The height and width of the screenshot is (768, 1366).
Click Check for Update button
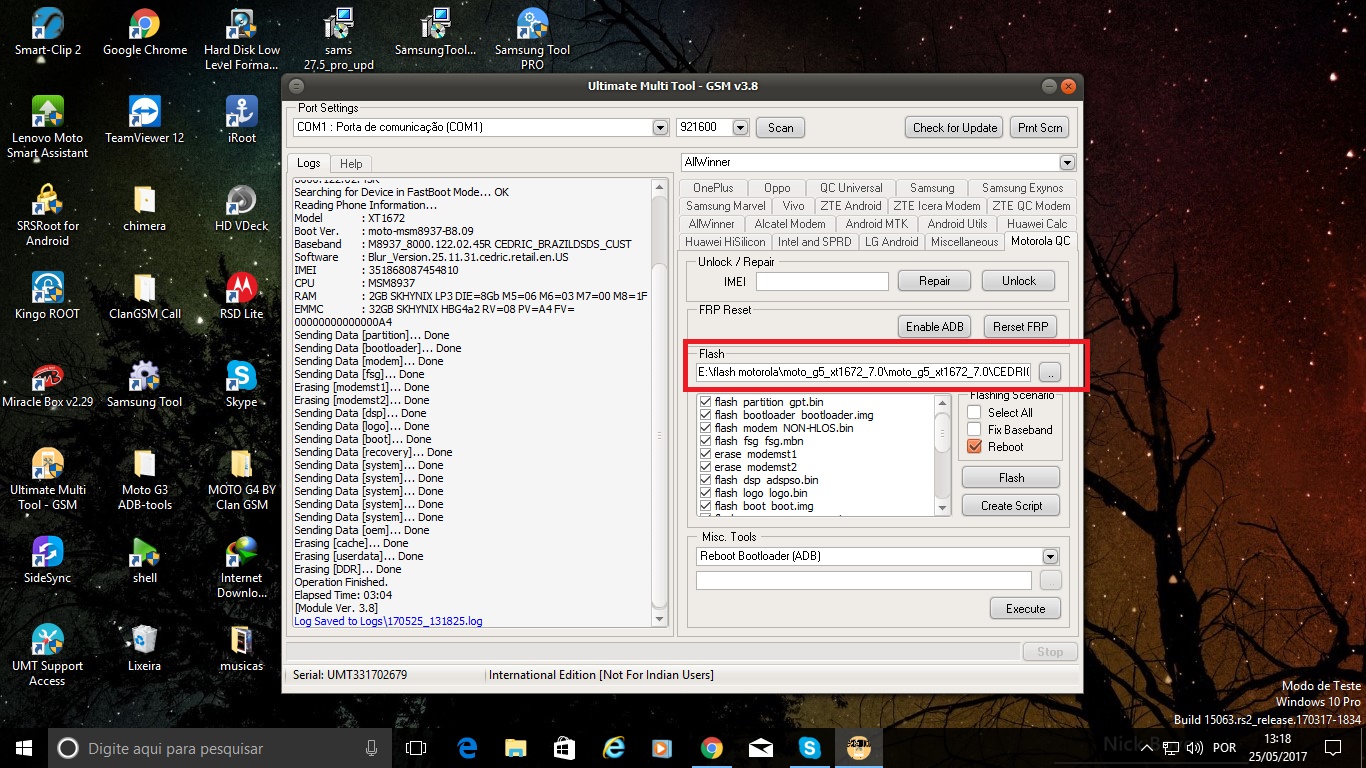(x=955, y=127)
